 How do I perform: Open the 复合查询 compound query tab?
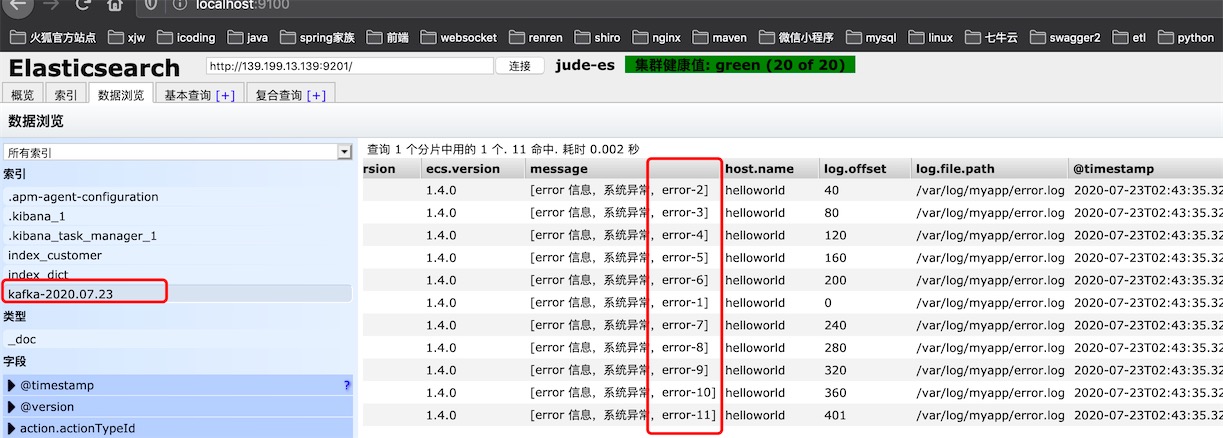coord(290,95)
